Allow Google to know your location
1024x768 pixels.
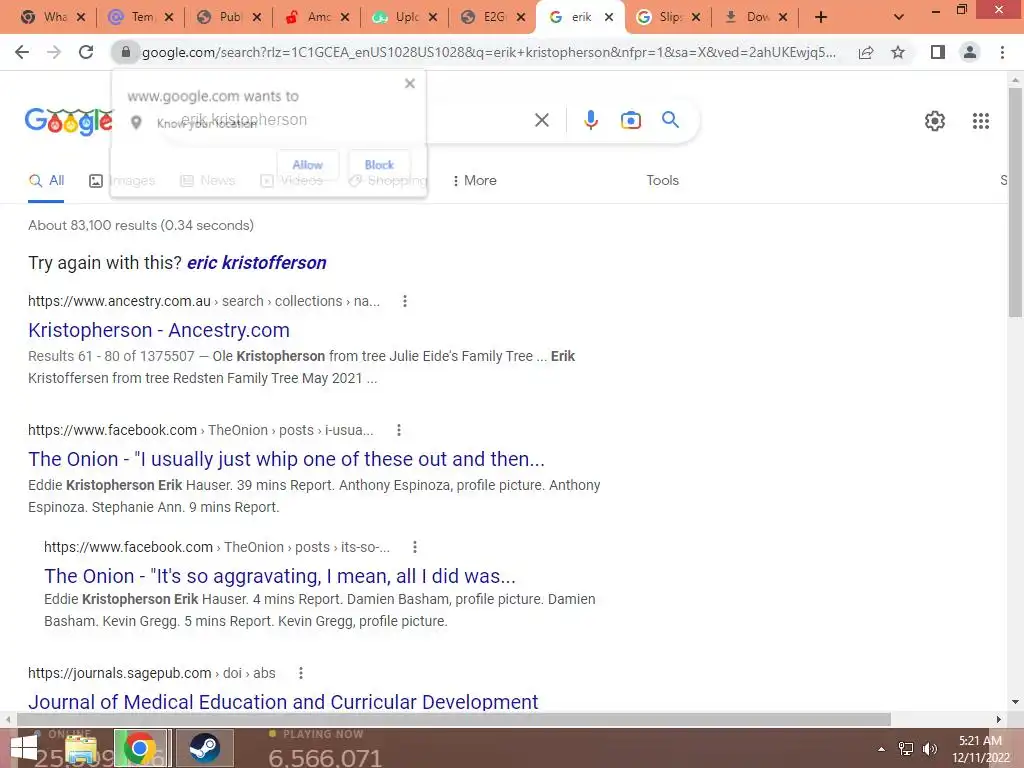click(308, 165)
